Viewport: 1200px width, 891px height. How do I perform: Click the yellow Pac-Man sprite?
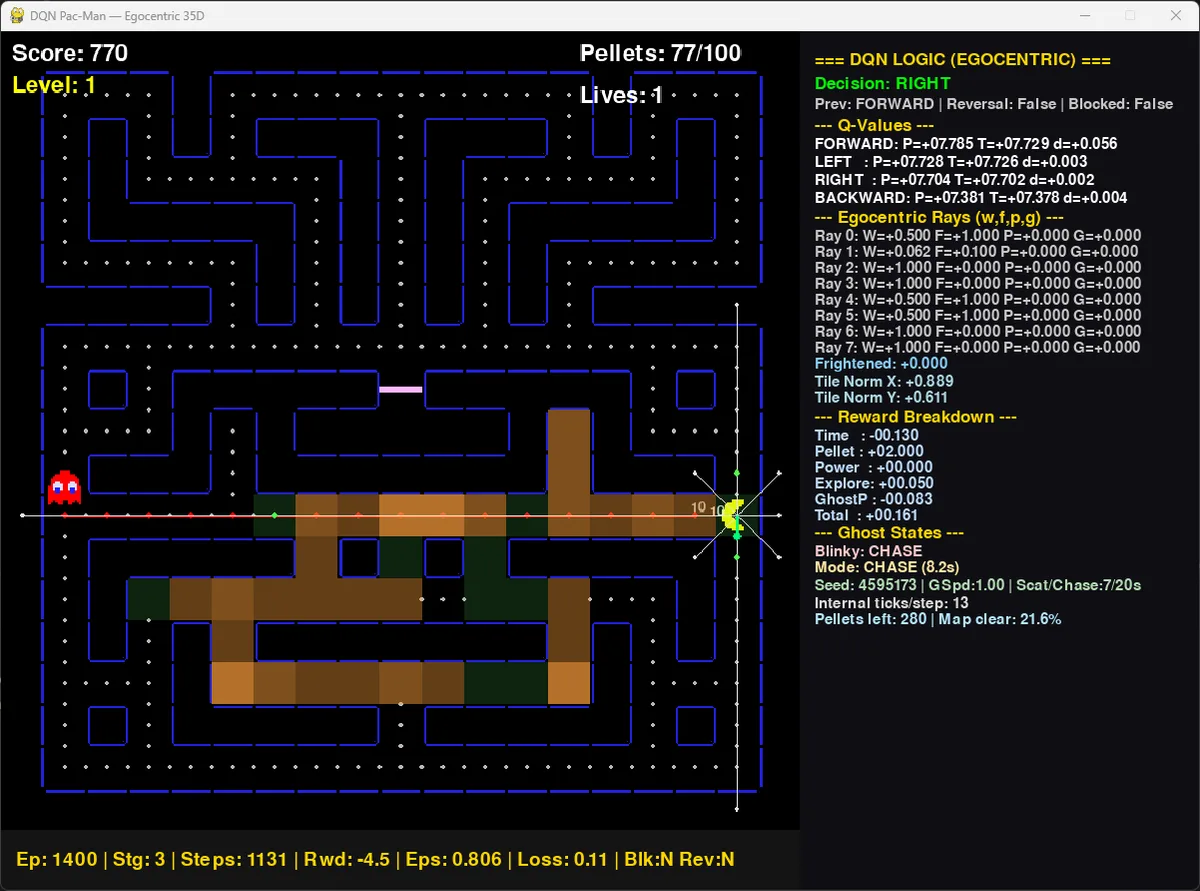tap(735, 514)
